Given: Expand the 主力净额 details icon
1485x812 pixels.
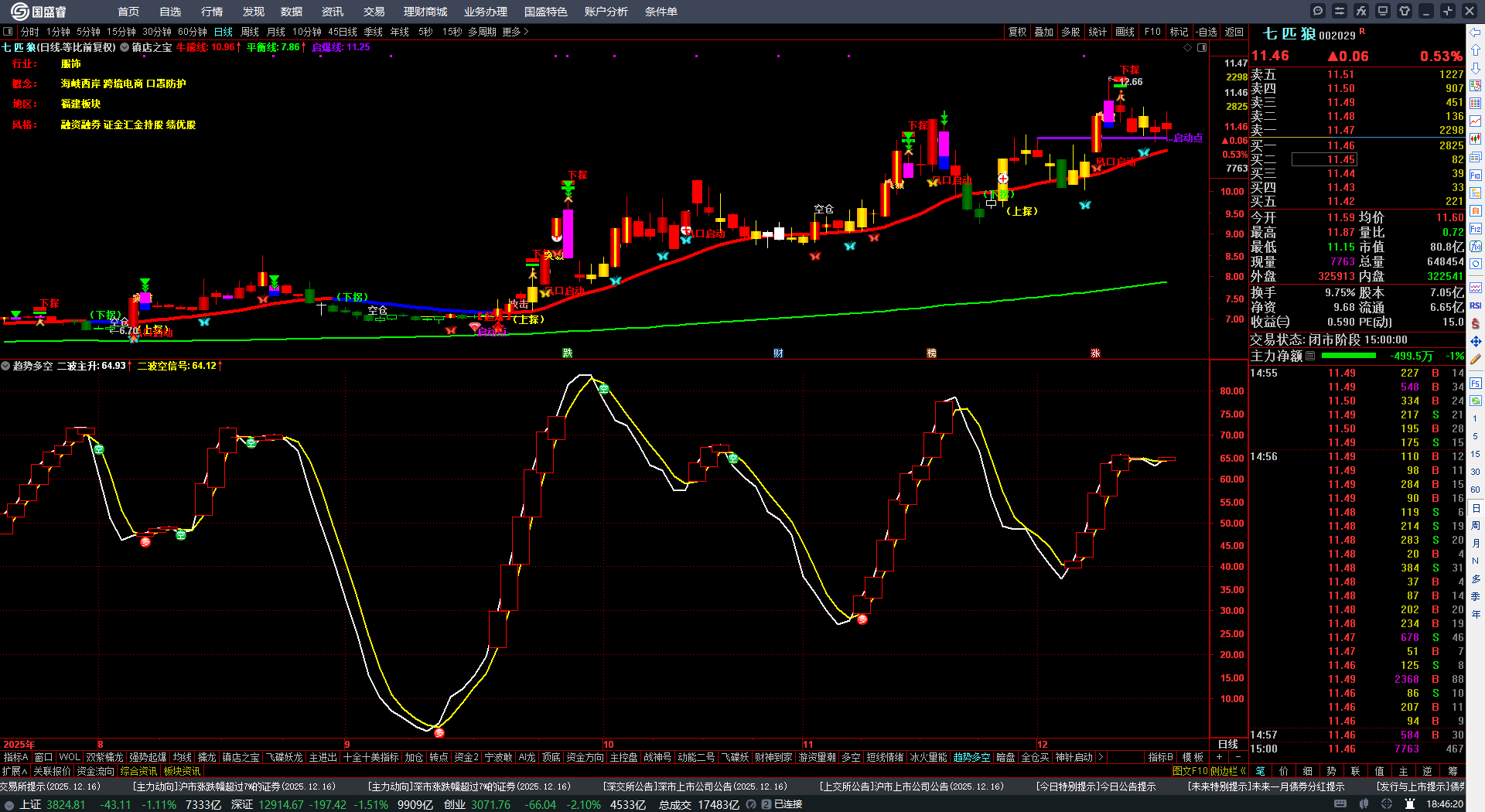Looking at the screenshot, I should pos(1310,356).
